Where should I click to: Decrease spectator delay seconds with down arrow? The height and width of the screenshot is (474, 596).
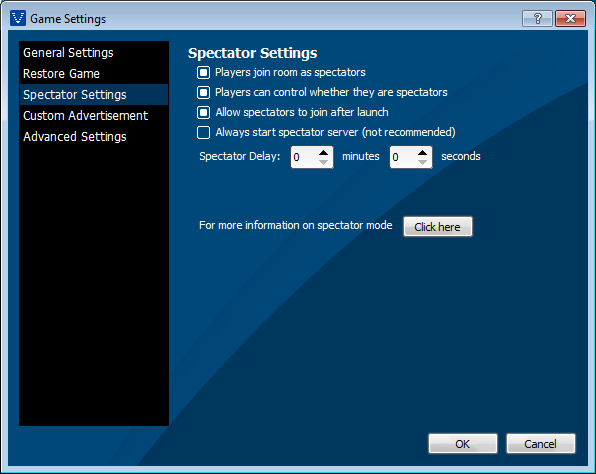point(422,162)
